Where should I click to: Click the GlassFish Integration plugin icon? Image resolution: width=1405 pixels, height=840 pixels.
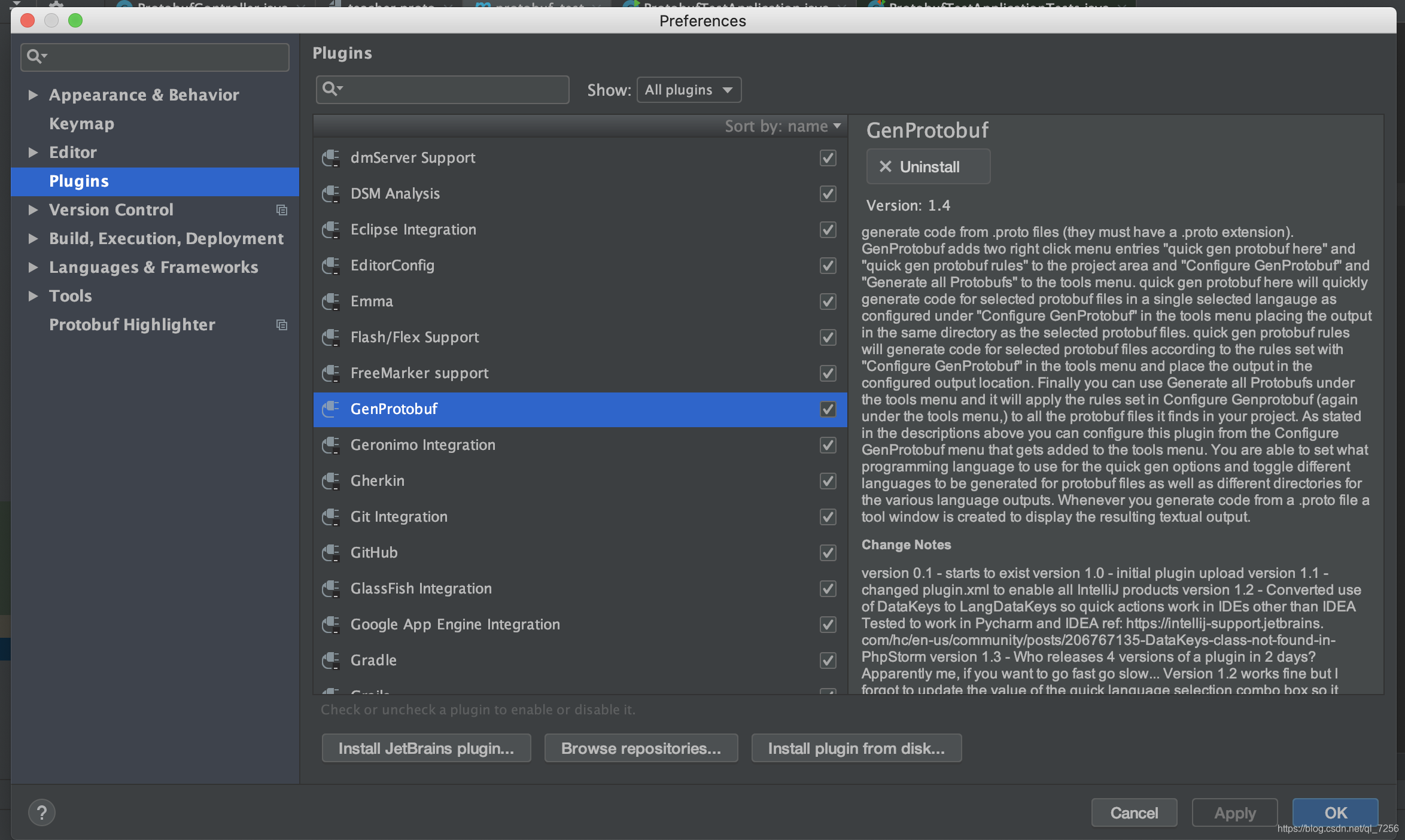[331, 589]
